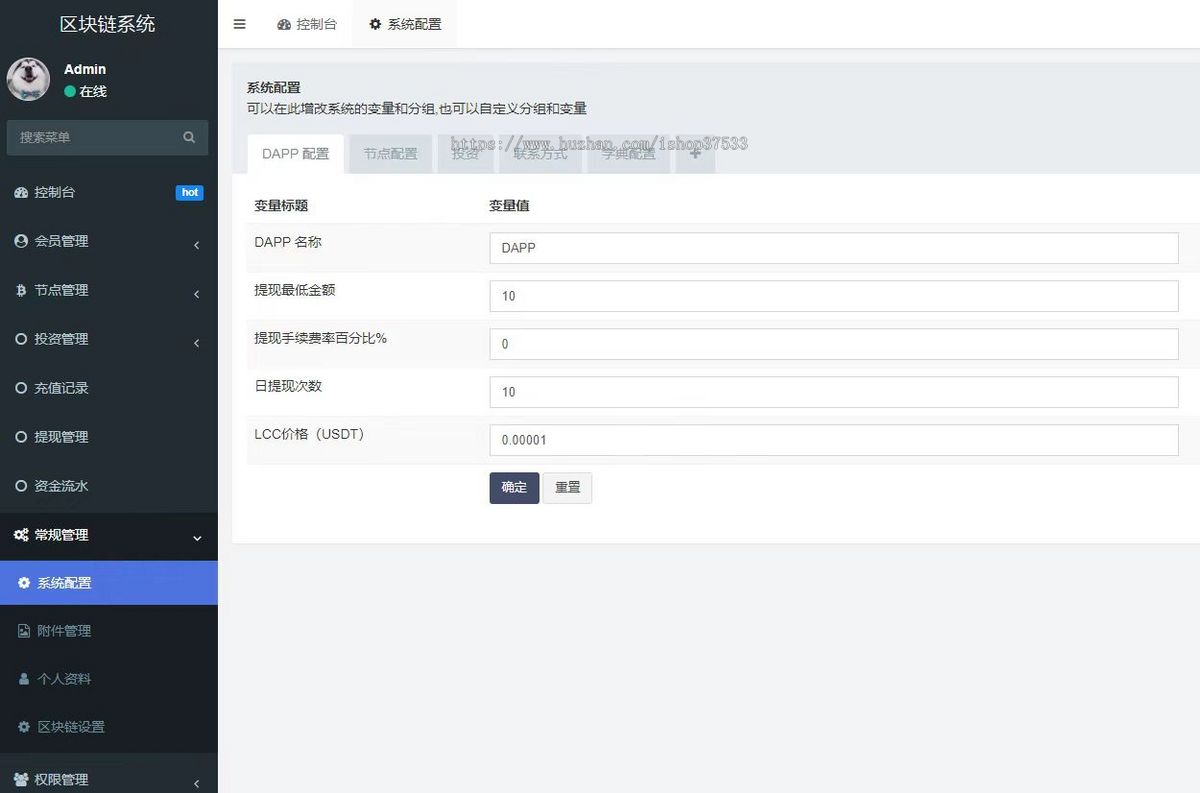The width and height of the screenshot is (1200, 793).
Task: Click the 确定 confirm button
Action: [514, 488]
